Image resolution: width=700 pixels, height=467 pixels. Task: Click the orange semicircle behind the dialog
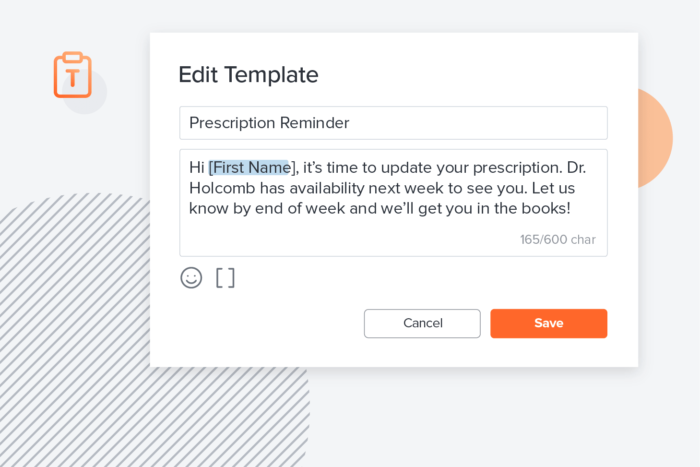[x=655, y=138]
